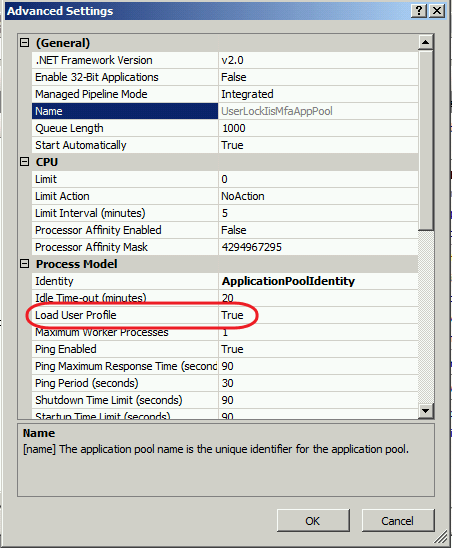Click the help question mark icon

[419, 11]
